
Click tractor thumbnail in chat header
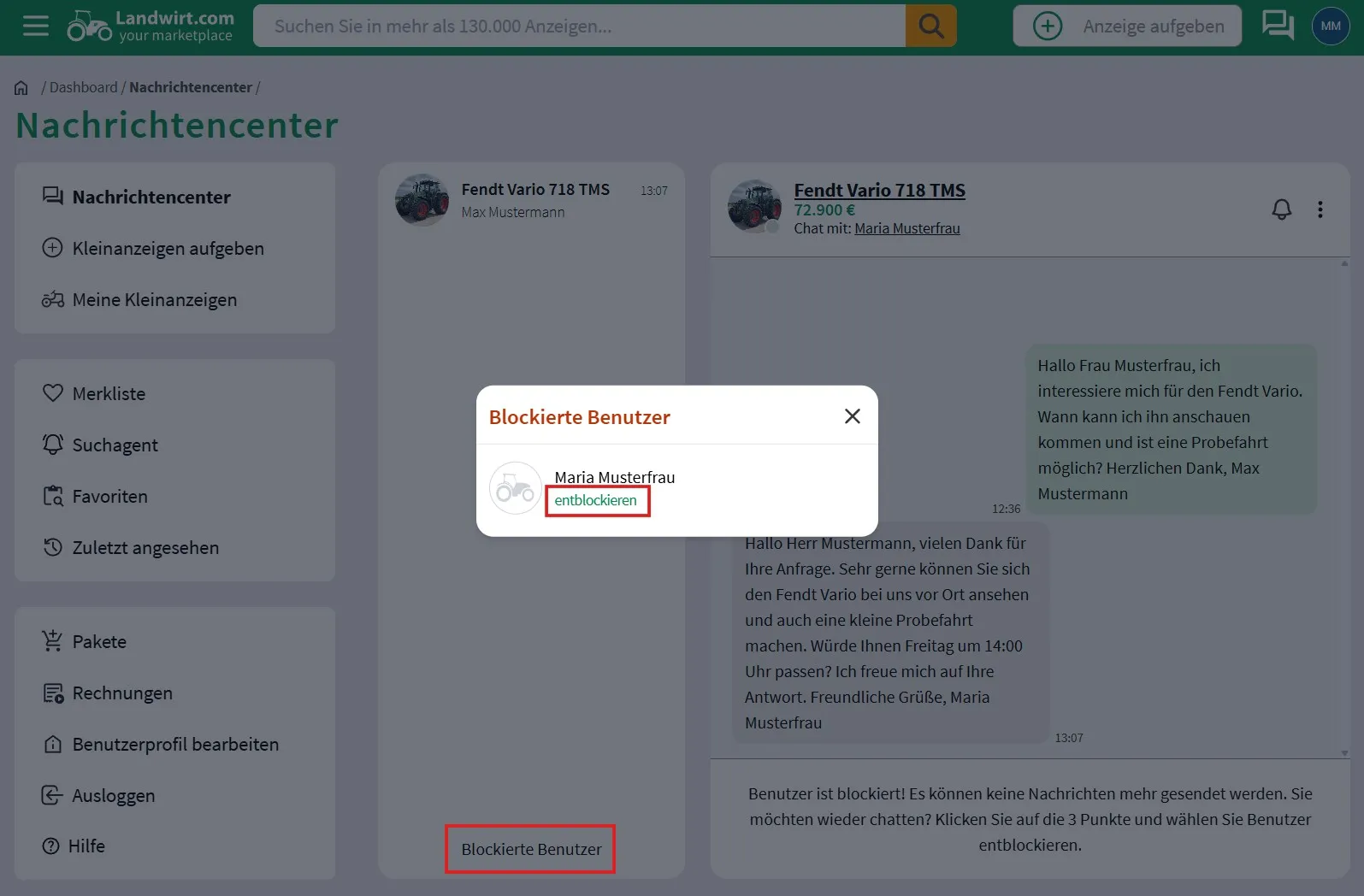[754, 206]
